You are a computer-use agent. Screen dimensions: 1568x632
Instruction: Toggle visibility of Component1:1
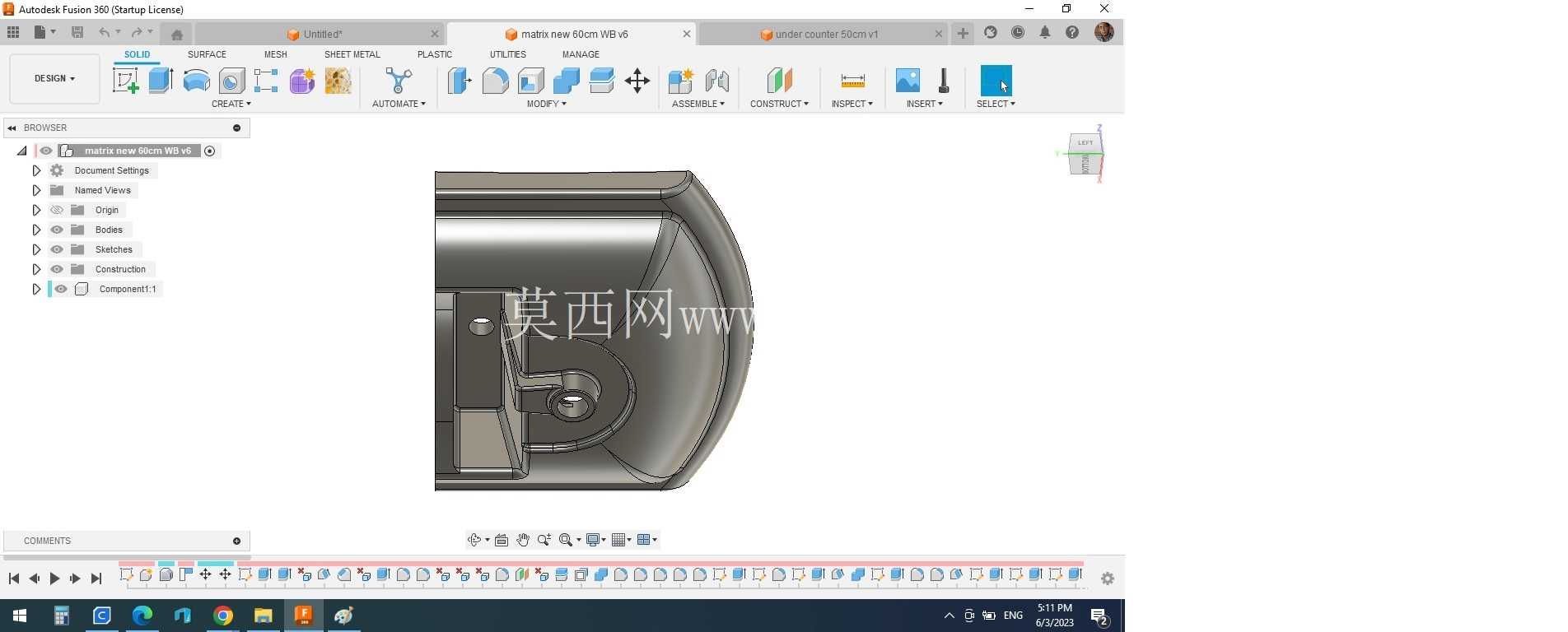coord(61,289)
